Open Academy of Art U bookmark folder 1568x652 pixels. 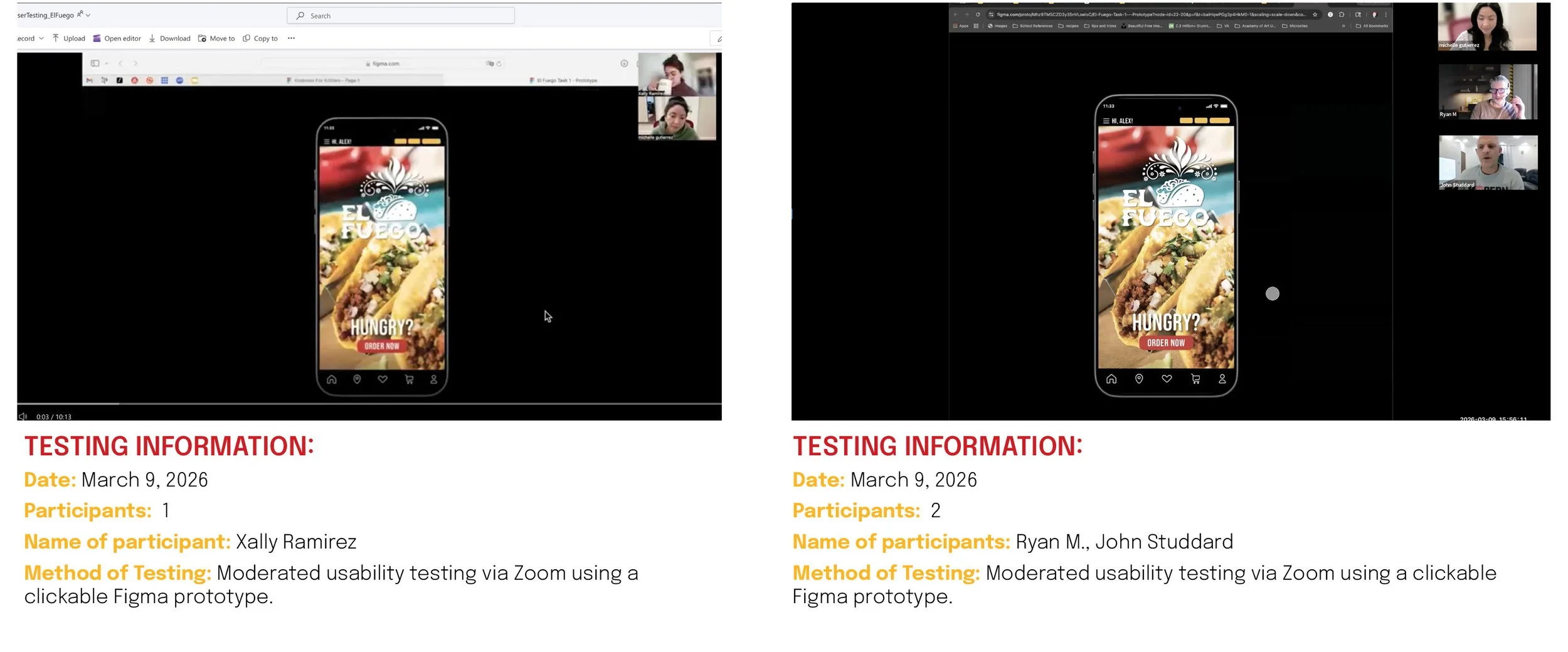click(1256, 26)
